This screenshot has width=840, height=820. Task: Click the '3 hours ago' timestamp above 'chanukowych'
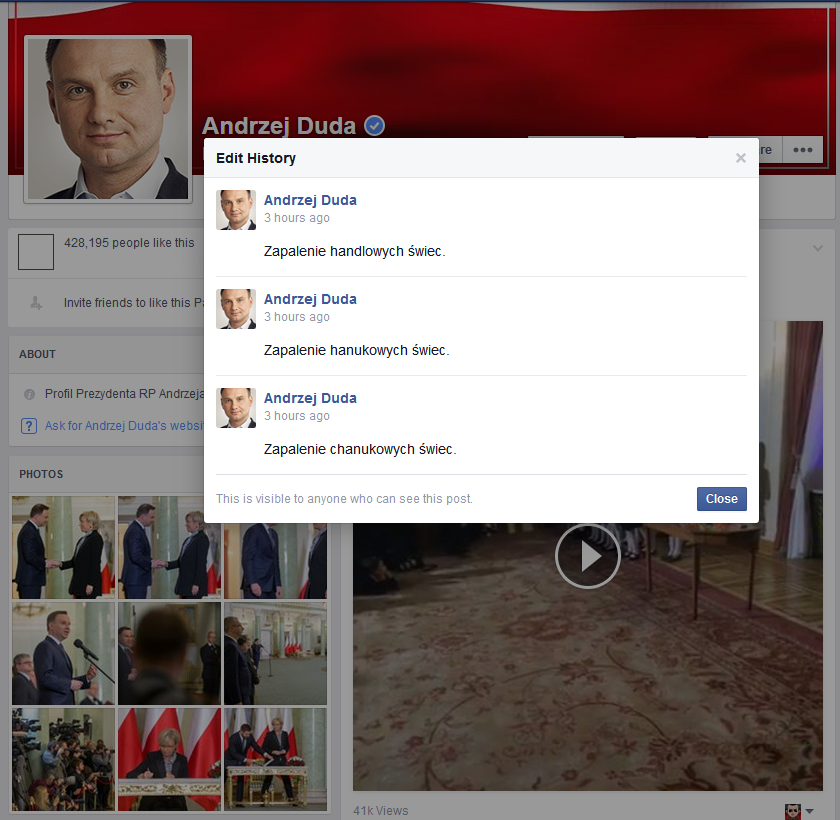[x=297, y=416]
